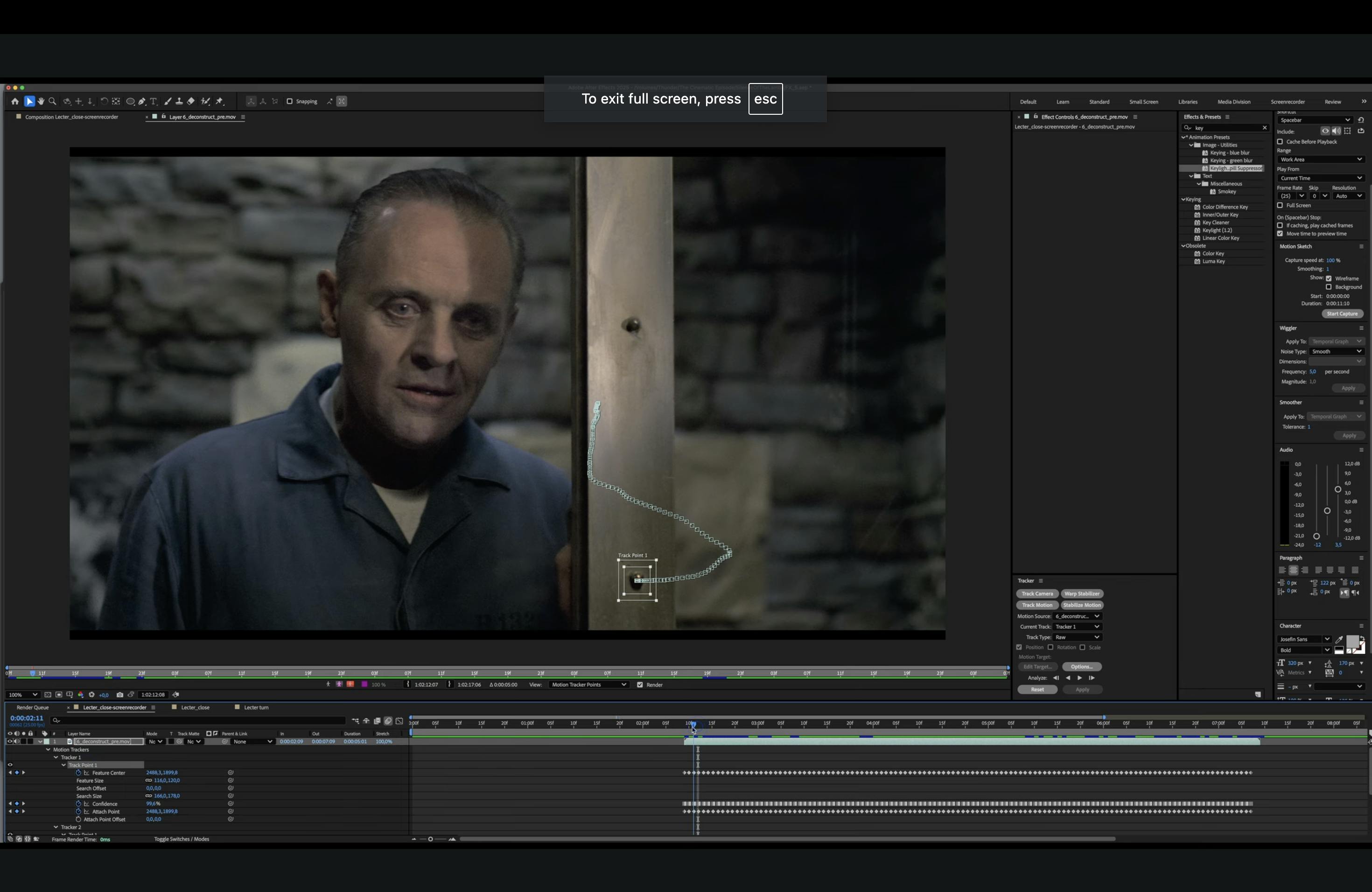The height and width of the screenshot is (892, 1372).
Task: Select the Brush tool
Action: point(168,101)
